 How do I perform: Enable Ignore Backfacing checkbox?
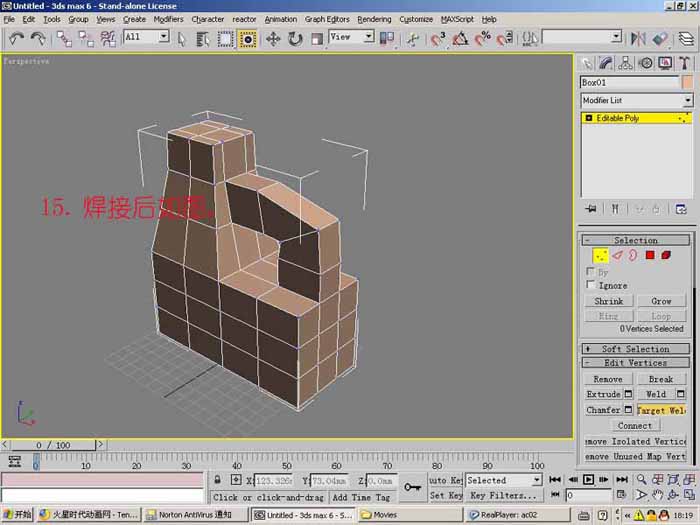[x=591, y=284]
